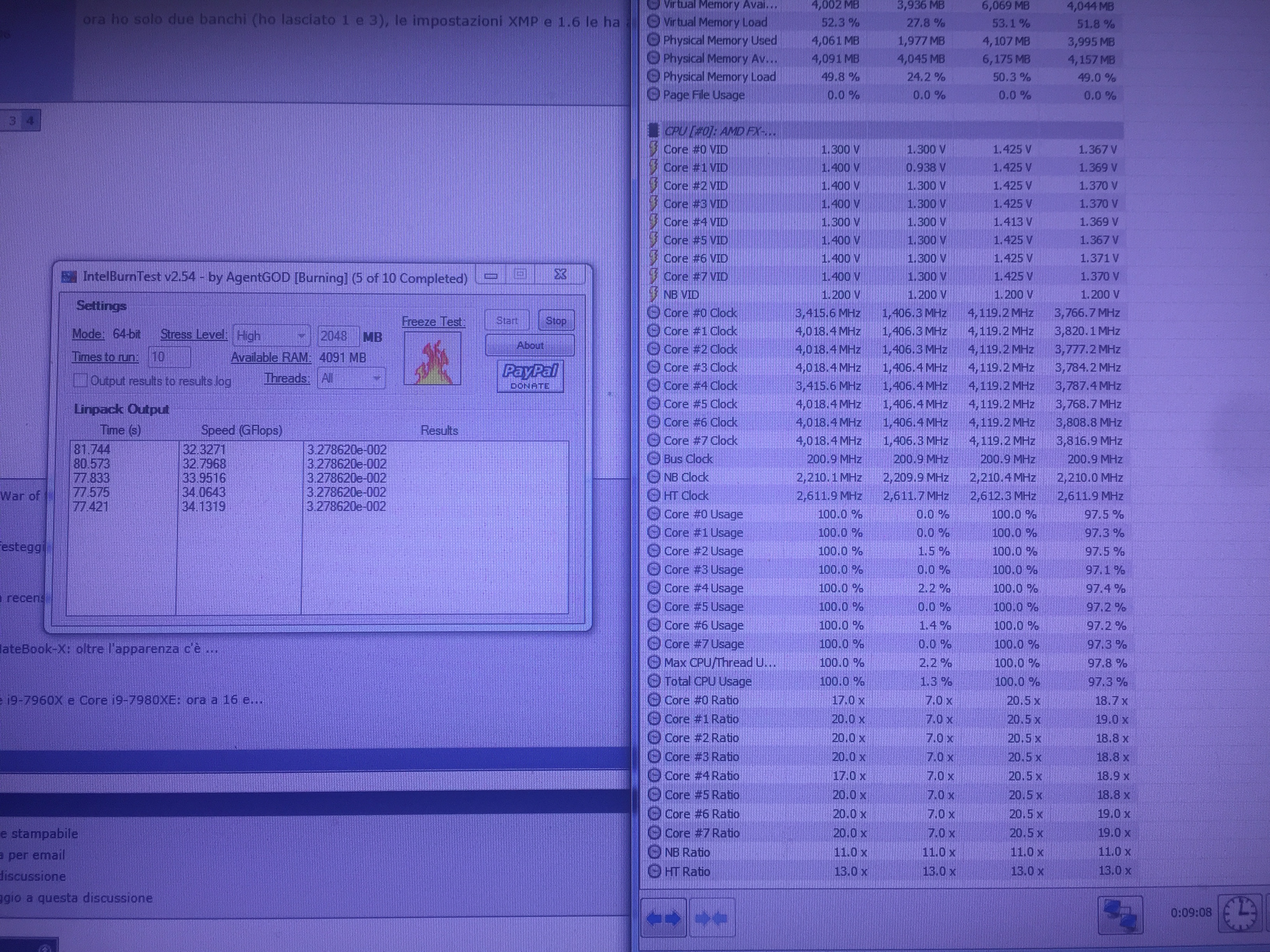The width and height of the screenshot is (1270, 952).
Task: Open the Threads dropdown showing All
Action: coord(351,378)
